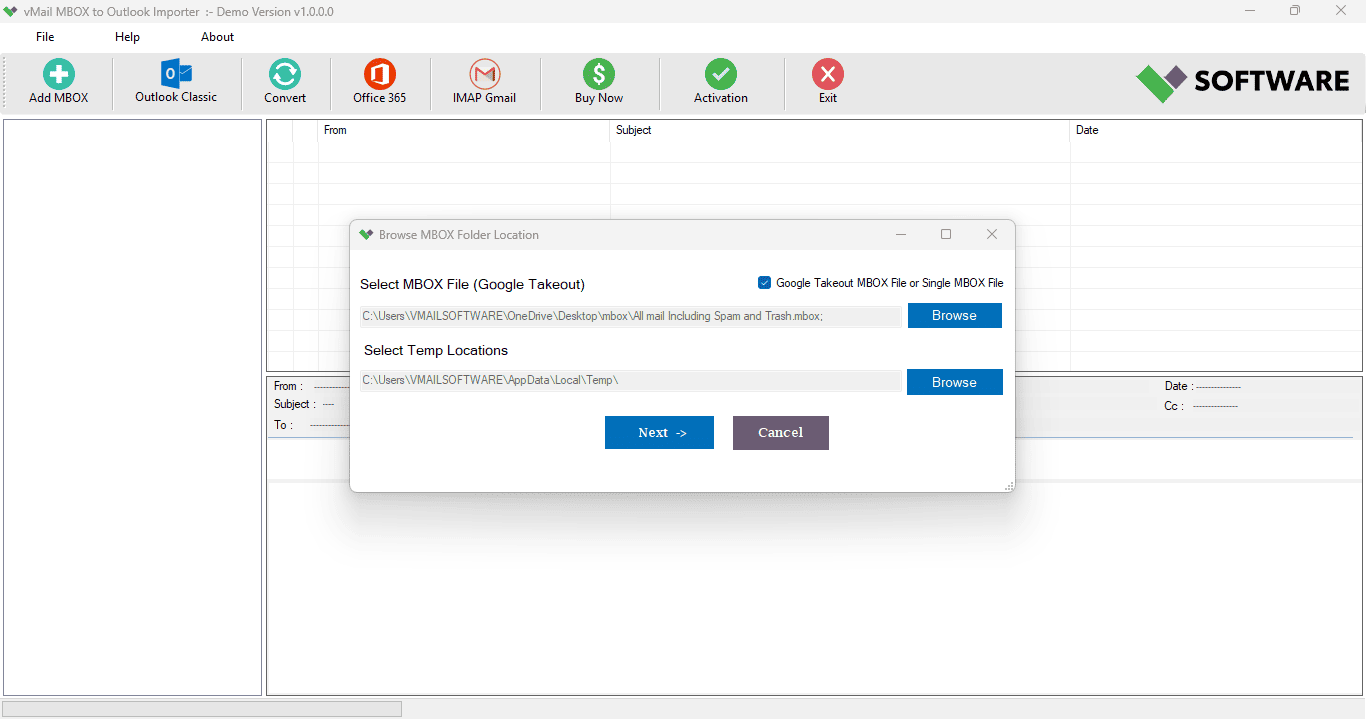Browse for the MBOX file
This screenshot has width=1366, height=720.
coord(954,316)
